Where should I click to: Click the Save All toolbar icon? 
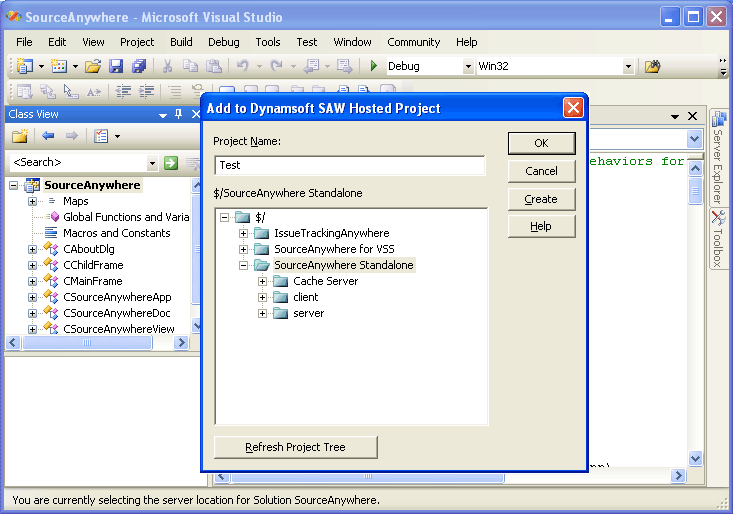[x=138, y=66]
